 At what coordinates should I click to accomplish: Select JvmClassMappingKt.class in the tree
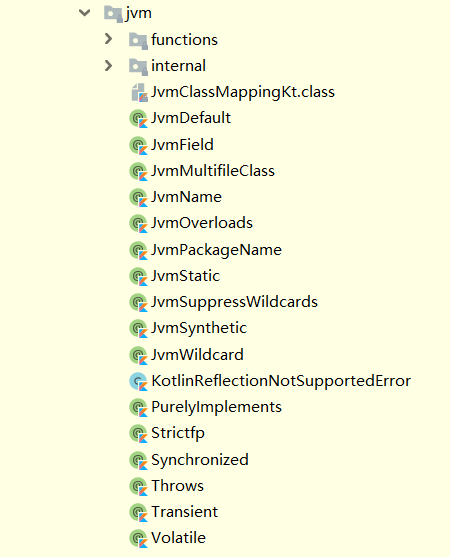pos(243,93)
